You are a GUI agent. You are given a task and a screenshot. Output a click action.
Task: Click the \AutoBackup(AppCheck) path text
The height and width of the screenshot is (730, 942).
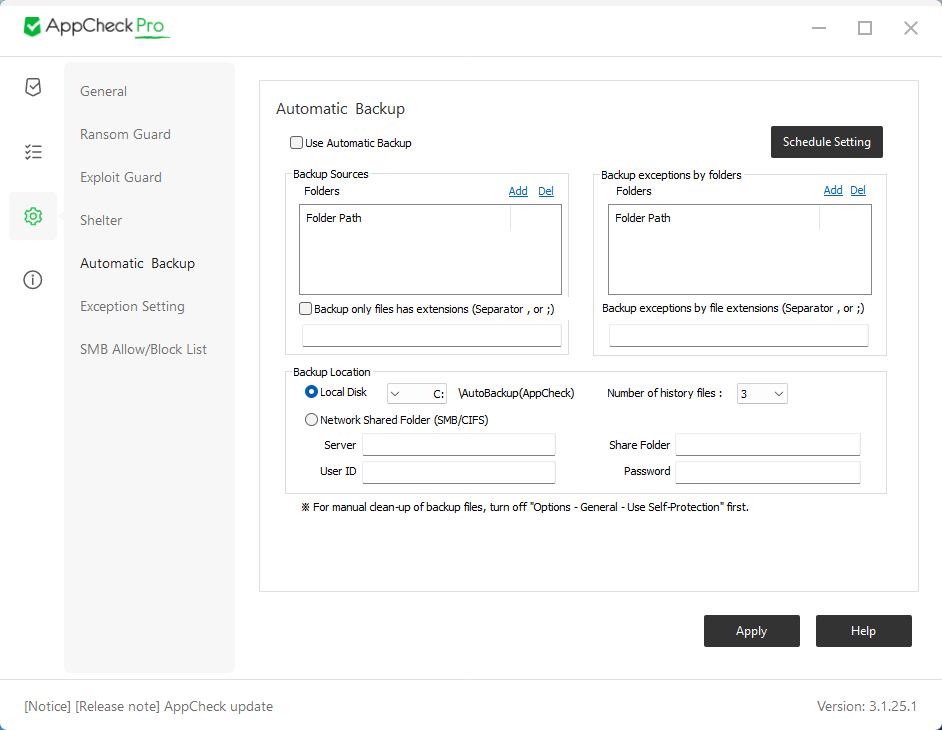(516, 393)
